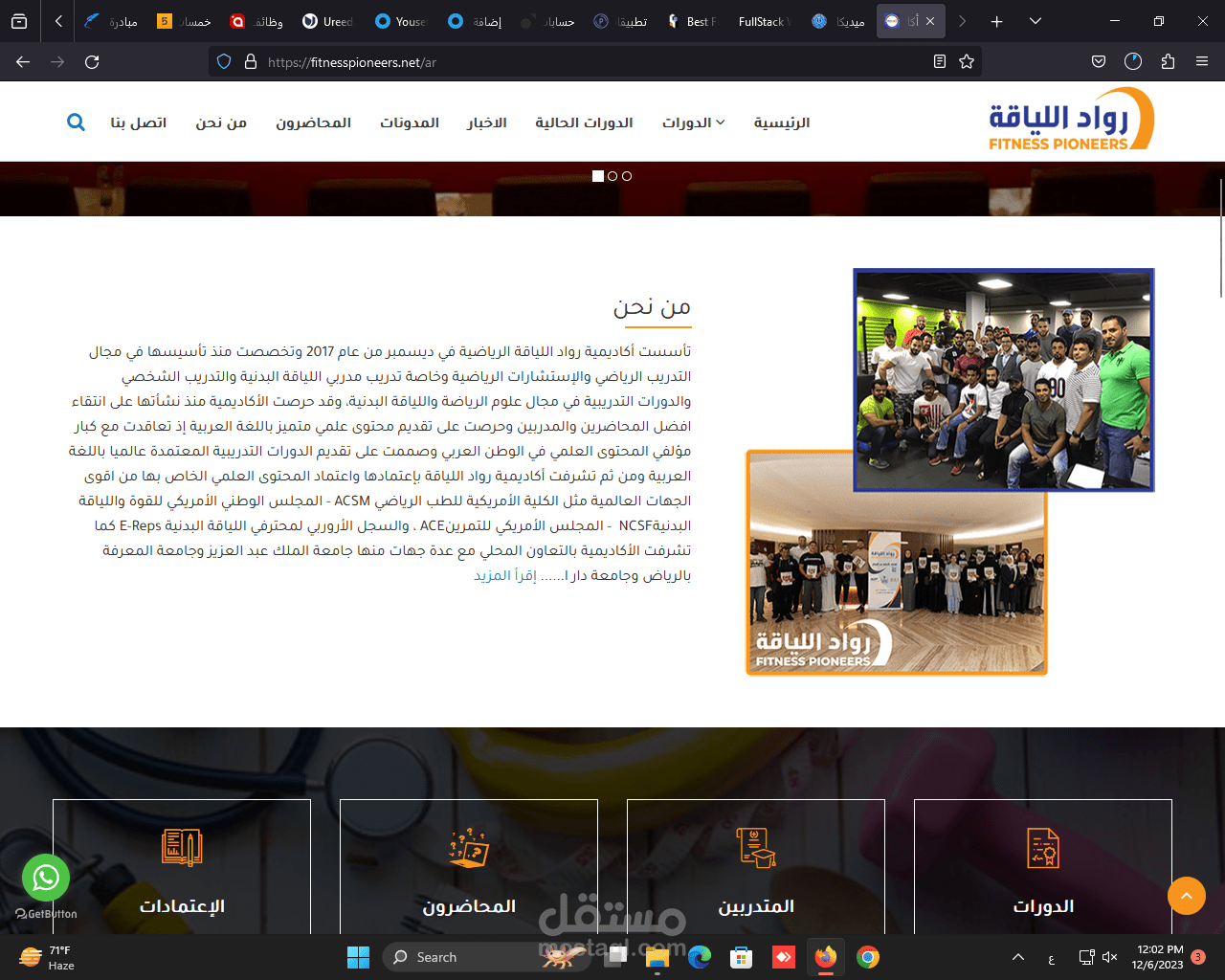1225x980 pixels.
Task: Open the Firefox account circle icon
Action: (1133, 62)
